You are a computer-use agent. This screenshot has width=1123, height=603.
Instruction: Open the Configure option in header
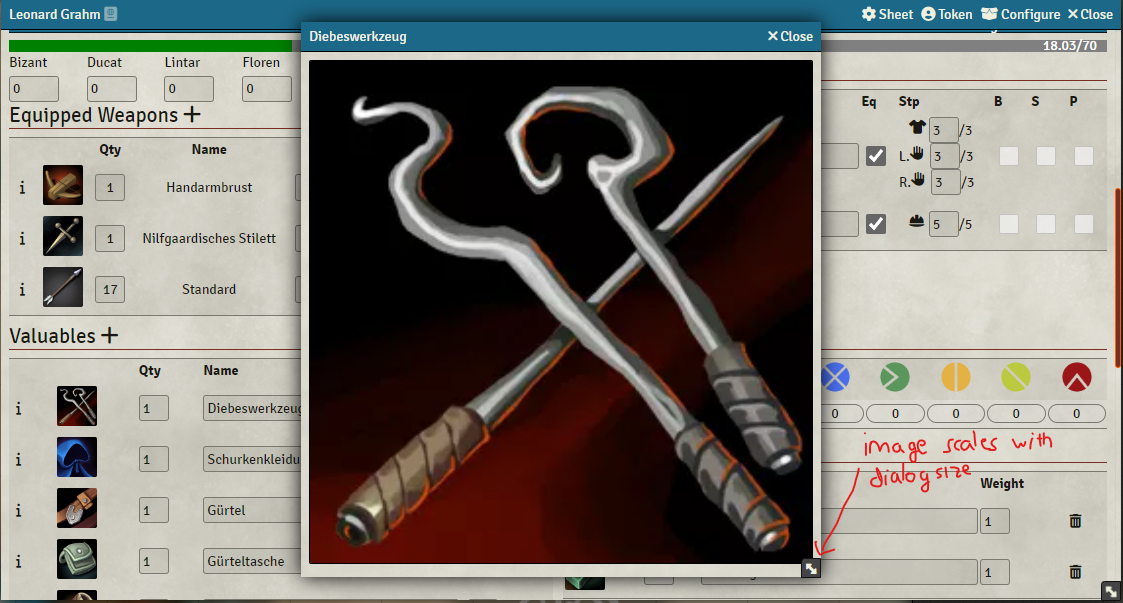coord(1021,14)
